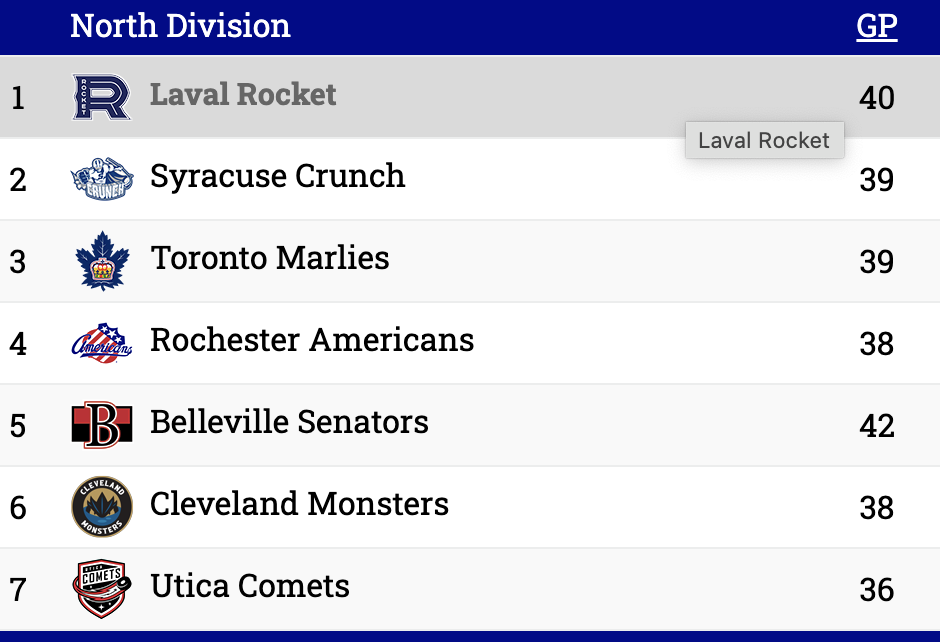The width and height of the screenshot is (940, 642).
Task: Open the Belleville Senators team name
Action: [289, 423]
